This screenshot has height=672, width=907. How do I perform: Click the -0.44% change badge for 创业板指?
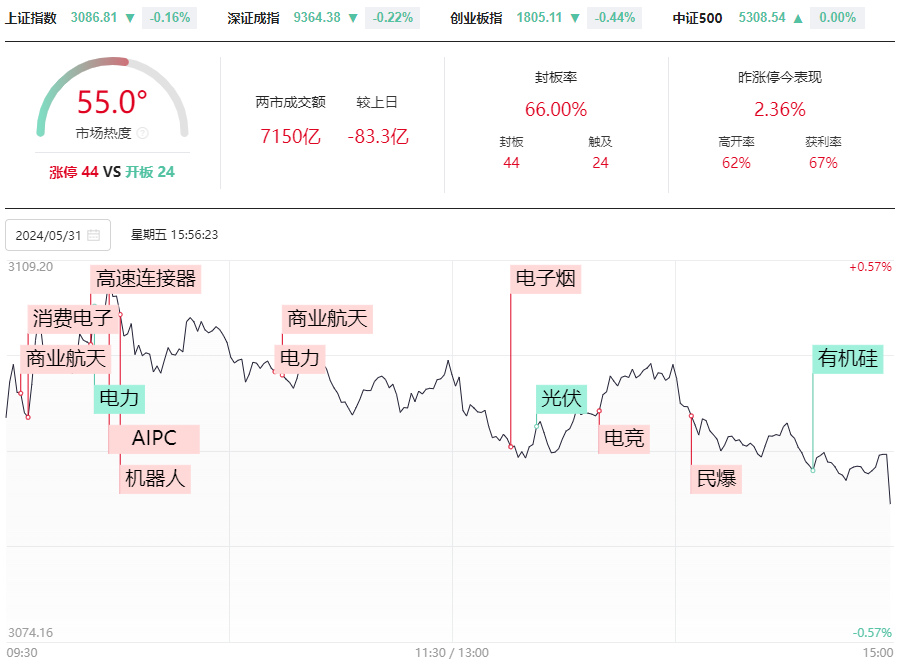[614, 17]
